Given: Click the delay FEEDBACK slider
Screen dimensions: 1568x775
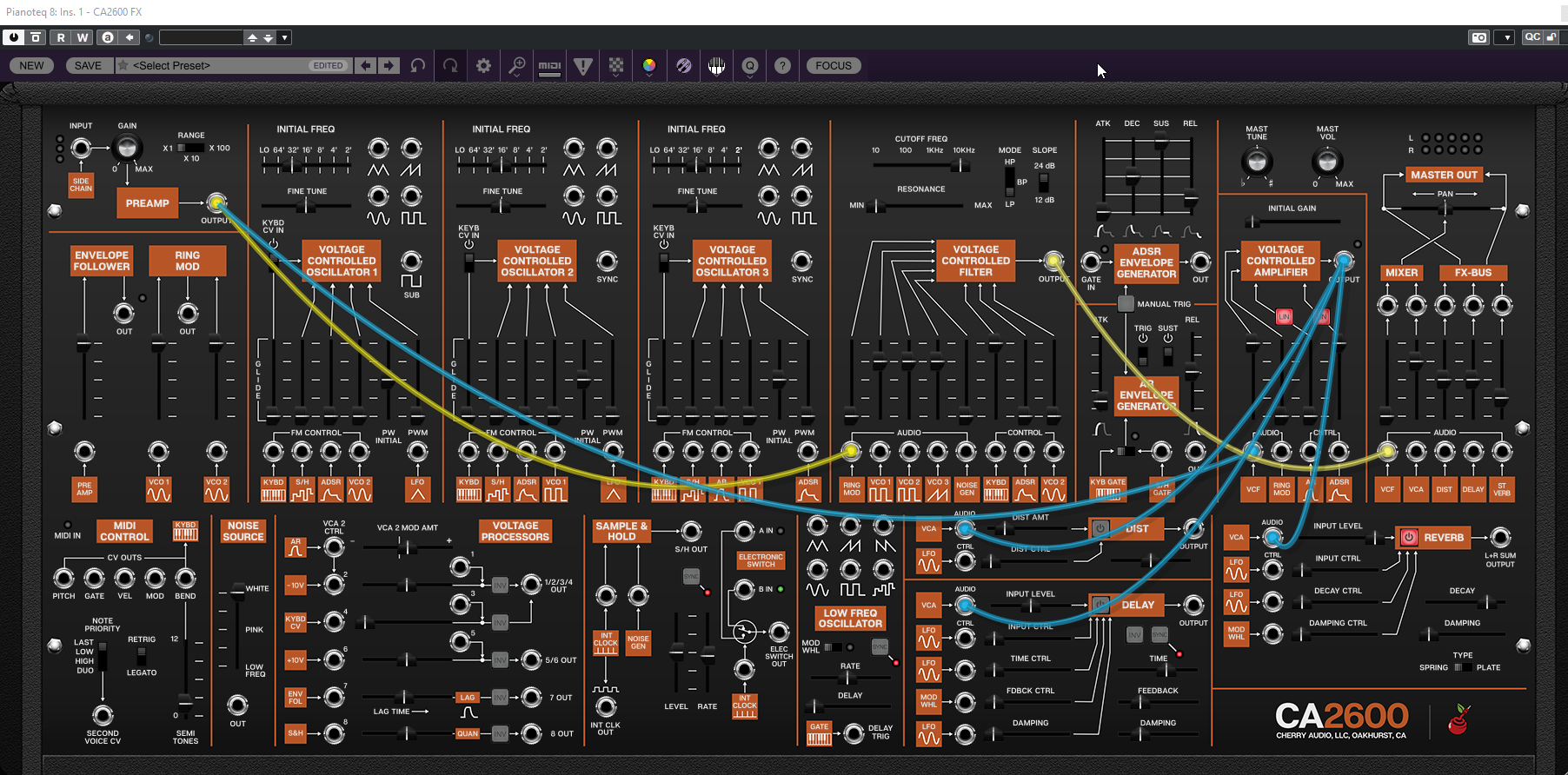Looking at the screenshot, I should (x=1159, y=702).
